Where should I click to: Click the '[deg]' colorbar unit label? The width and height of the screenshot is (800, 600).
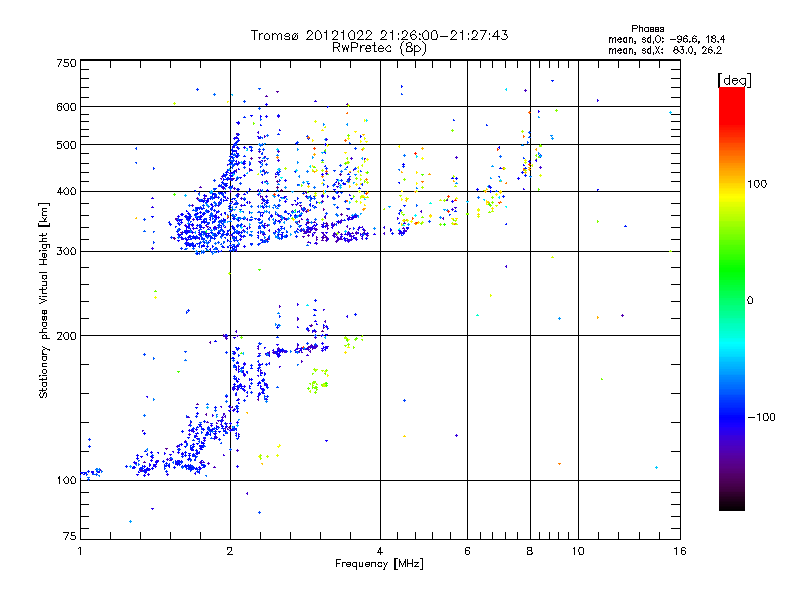click(x=734, y=80)
